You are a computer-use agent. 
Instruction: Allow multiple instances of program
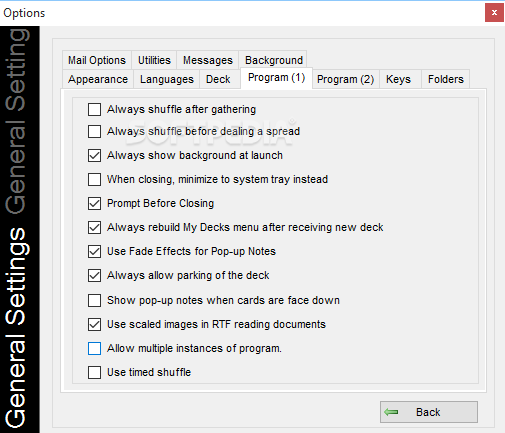pyautogui.click(x=94, y=348)
